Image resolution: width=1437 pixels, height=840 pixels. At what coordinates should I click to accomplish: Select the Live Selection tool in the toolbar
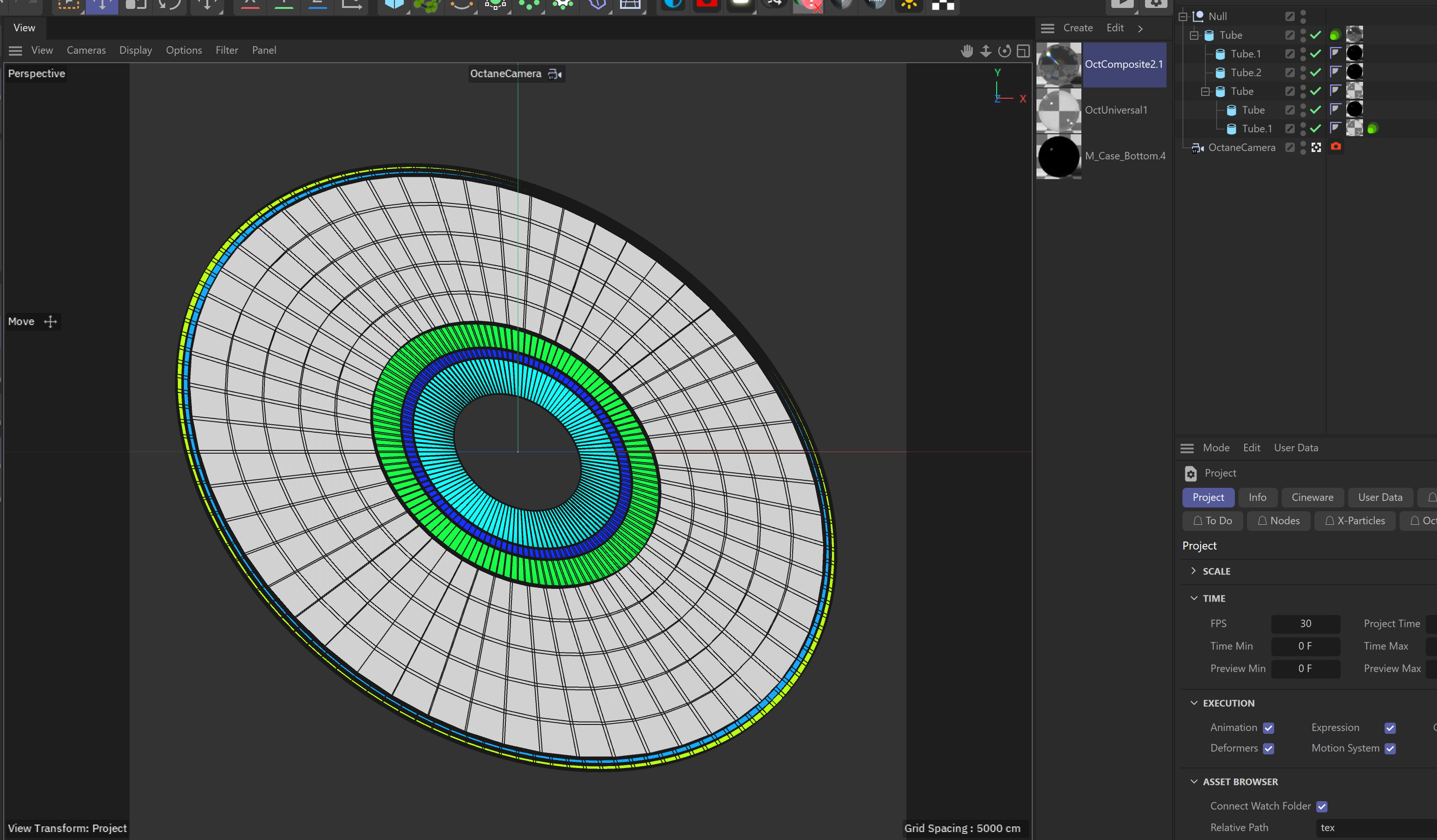point(68,5)
